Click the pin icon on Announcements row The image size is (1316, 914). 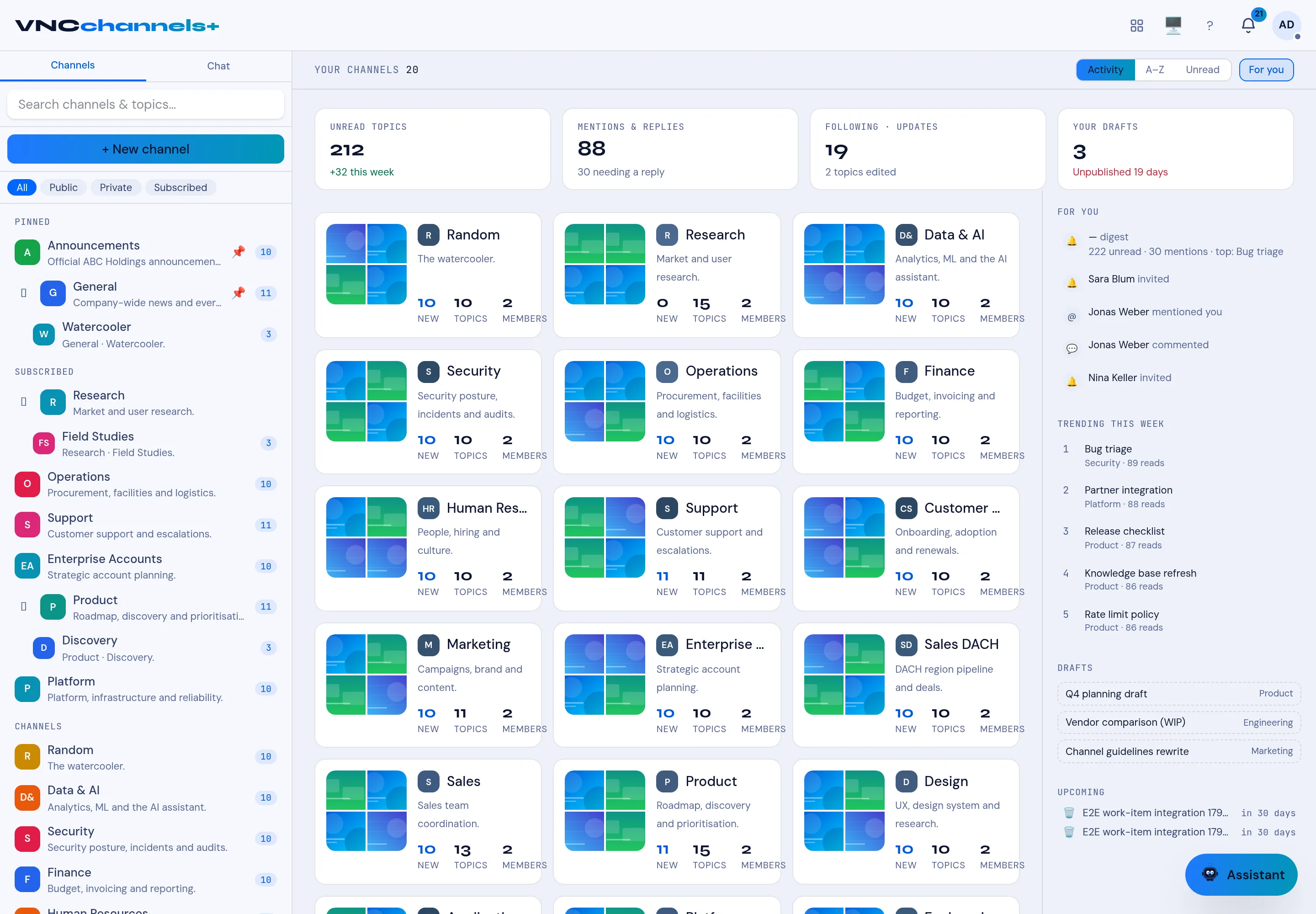[239, 252]
